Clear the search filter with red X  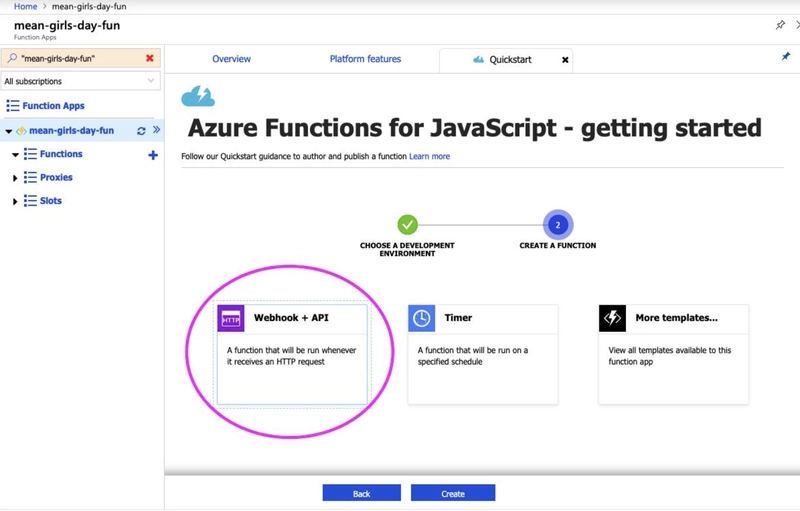(149, 58)
